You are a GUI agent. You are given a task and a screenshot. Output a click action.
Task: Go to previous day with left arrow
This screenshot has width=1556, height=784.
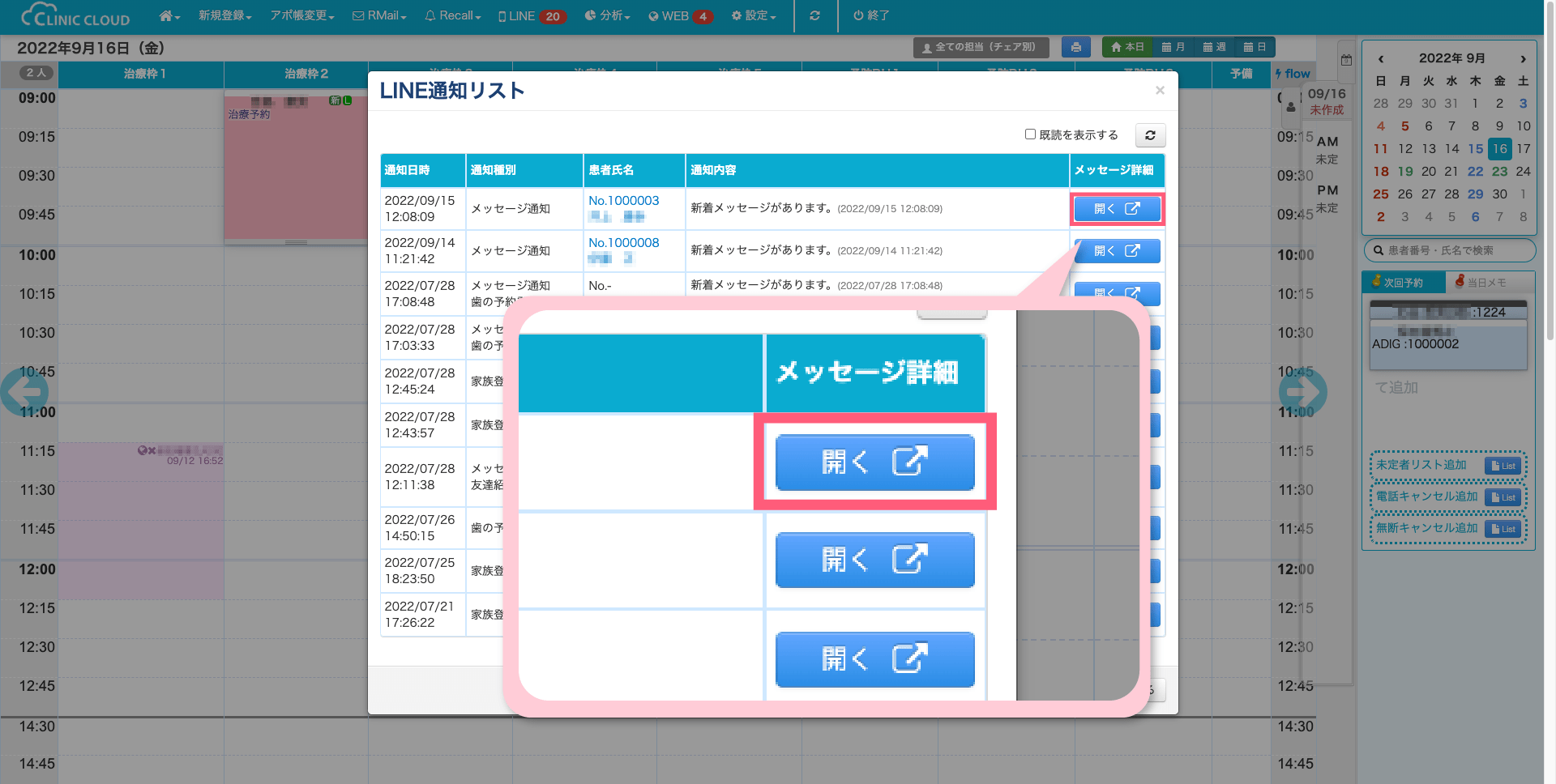tap(24, 392)
